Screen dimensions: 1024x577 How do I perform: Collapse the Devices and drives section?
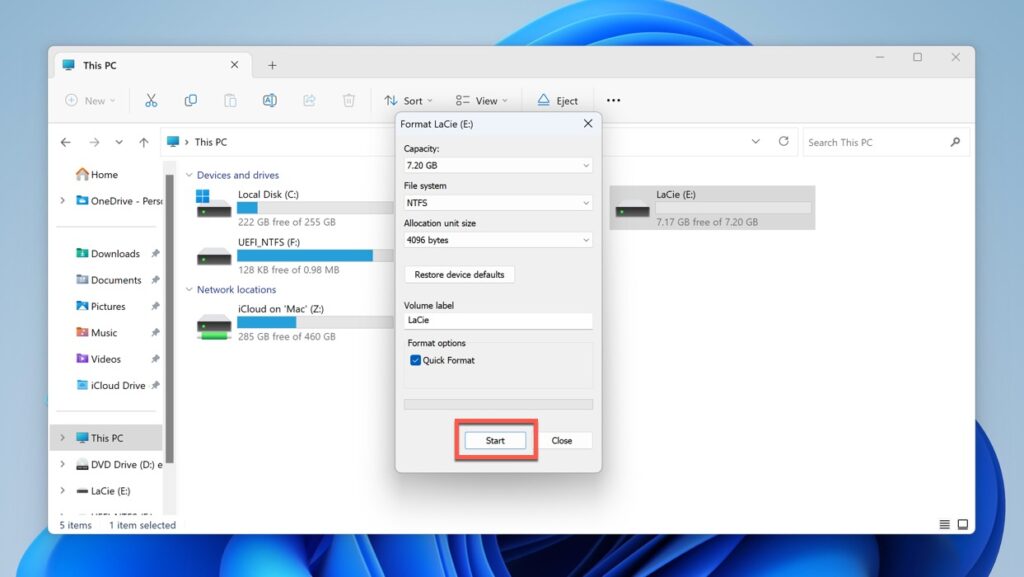click(190, 174)
